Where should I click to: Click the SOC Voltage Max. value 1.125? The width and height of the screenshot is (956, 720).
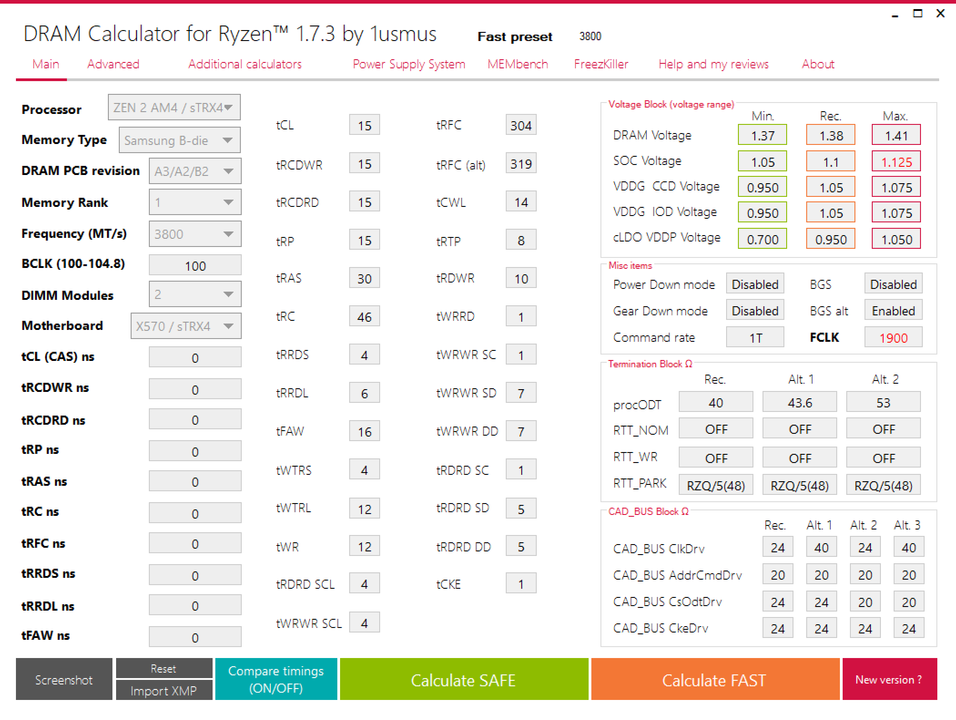896,162
